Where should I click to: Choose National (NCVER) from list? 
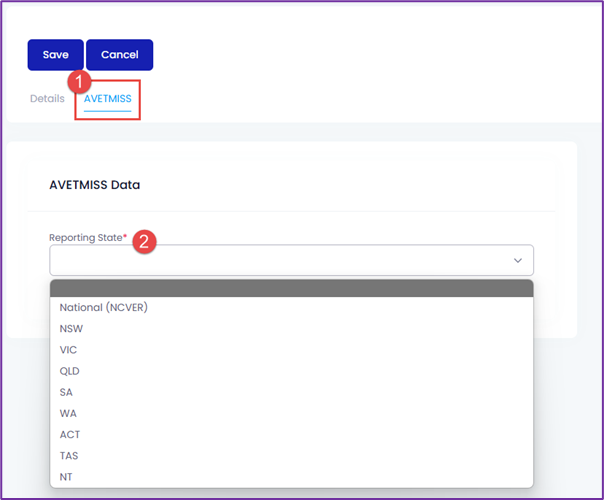292,307
